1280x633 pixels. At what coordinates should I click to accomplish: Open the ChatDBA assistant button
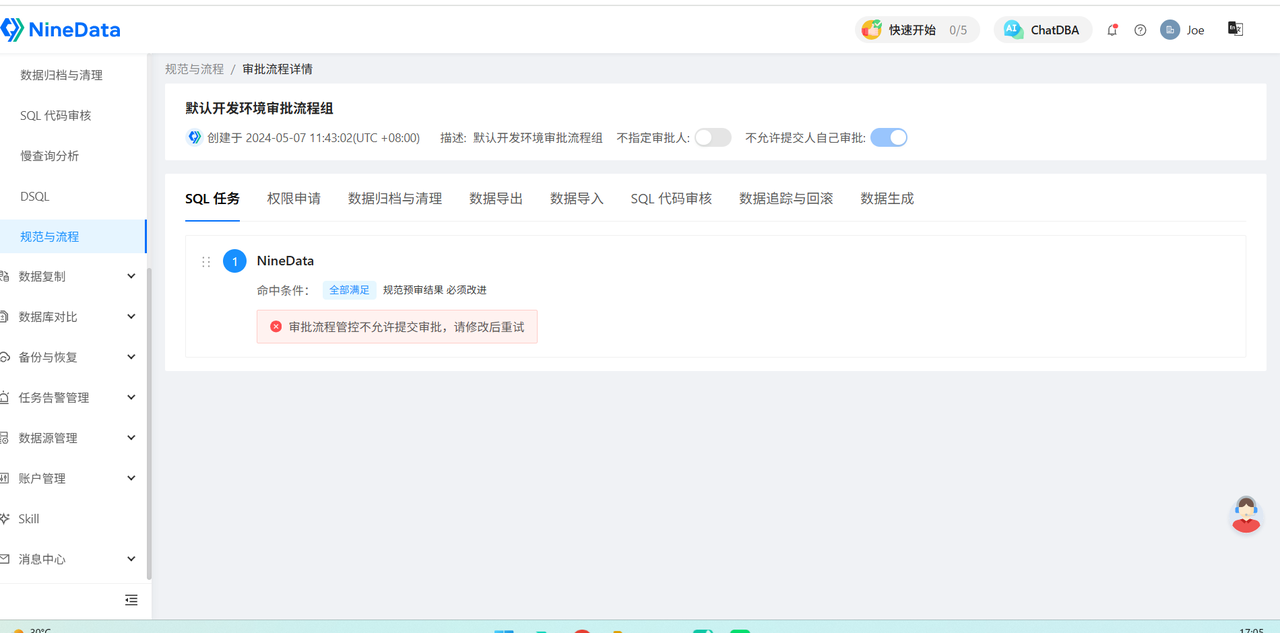1042,30
